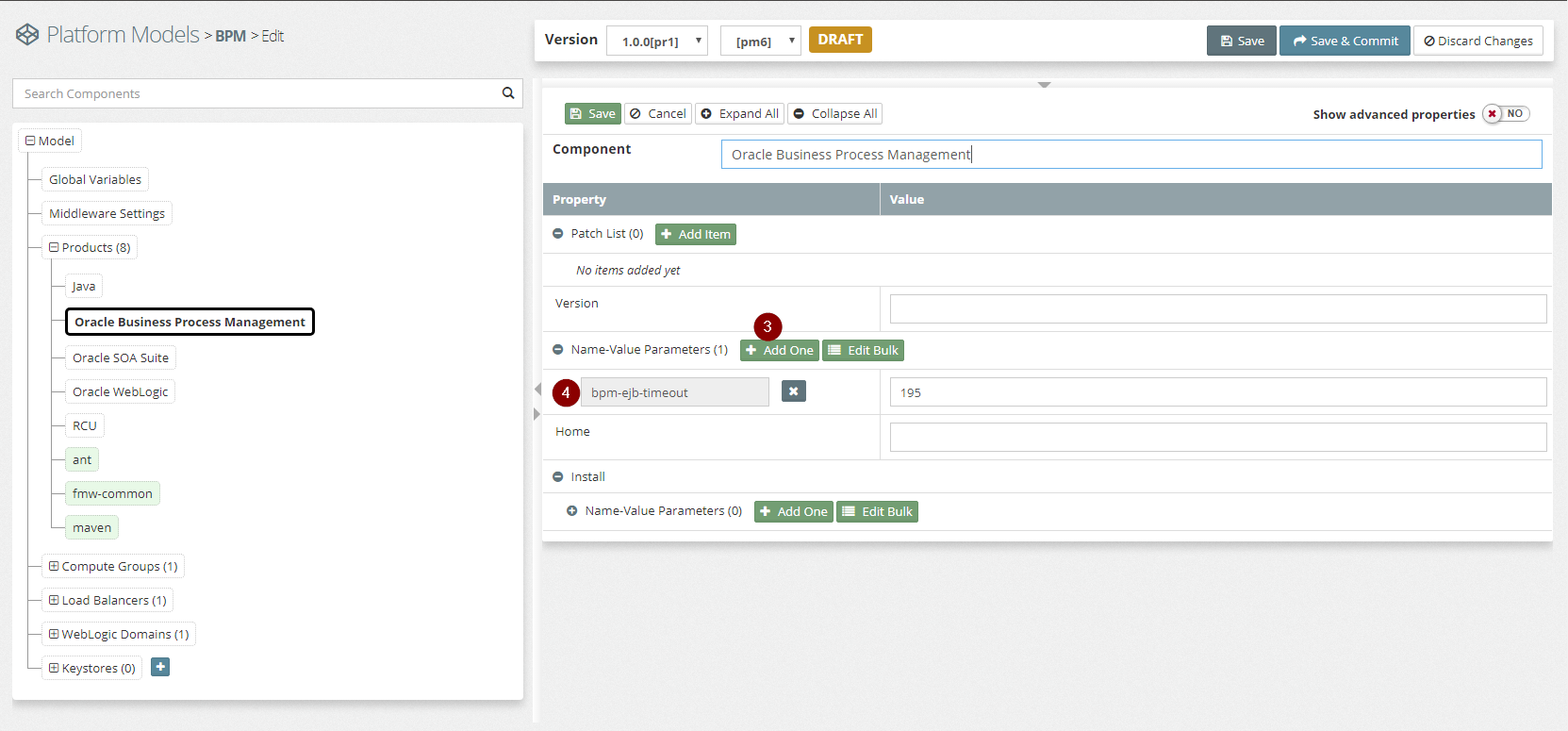The height and width of the screenshot is (731, 1568).
Task: Select Middleware Settings in the tree
Action: [107, 213]
